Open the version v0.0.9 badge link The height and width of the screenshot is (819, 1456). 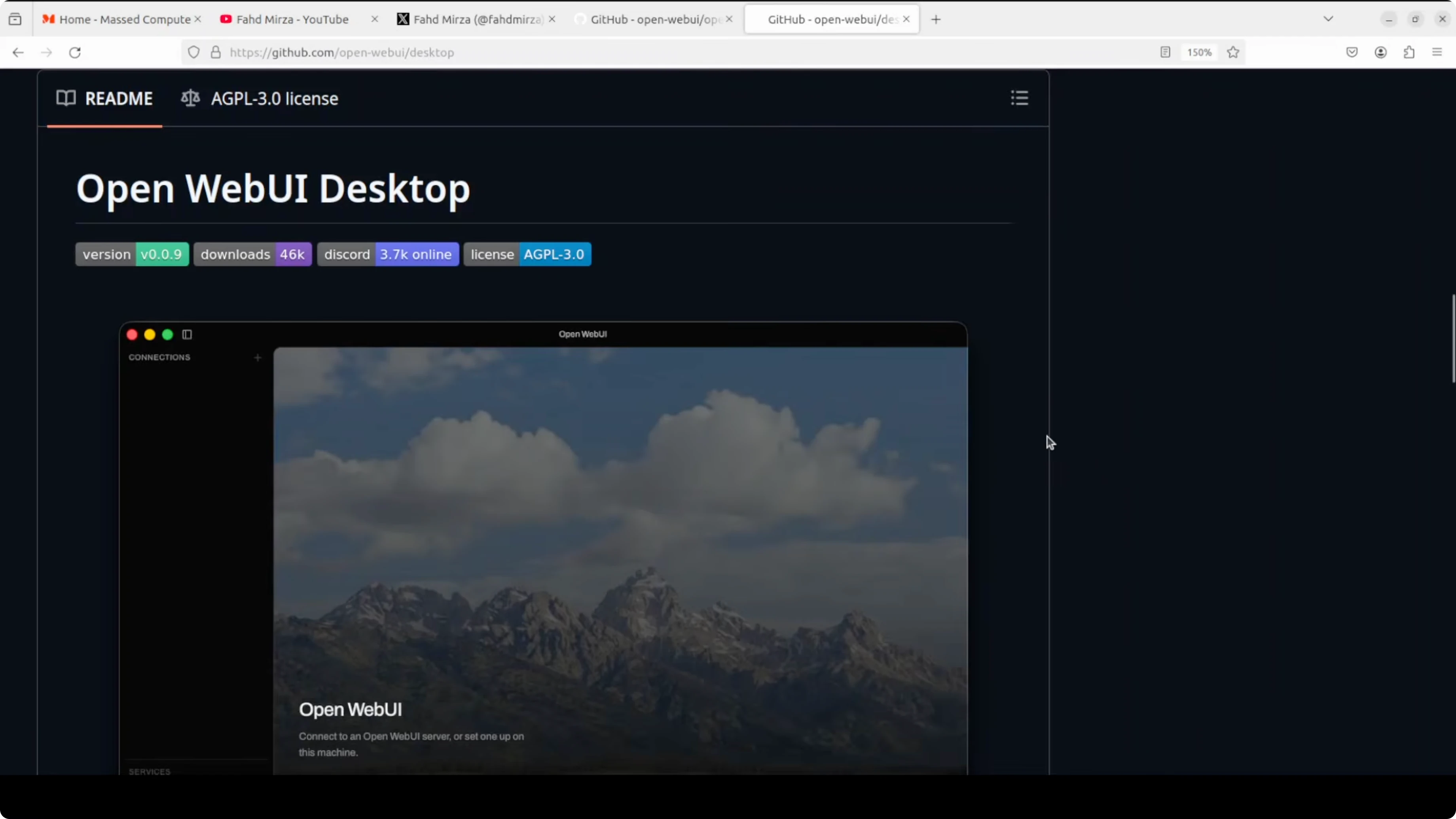[132, 254]
